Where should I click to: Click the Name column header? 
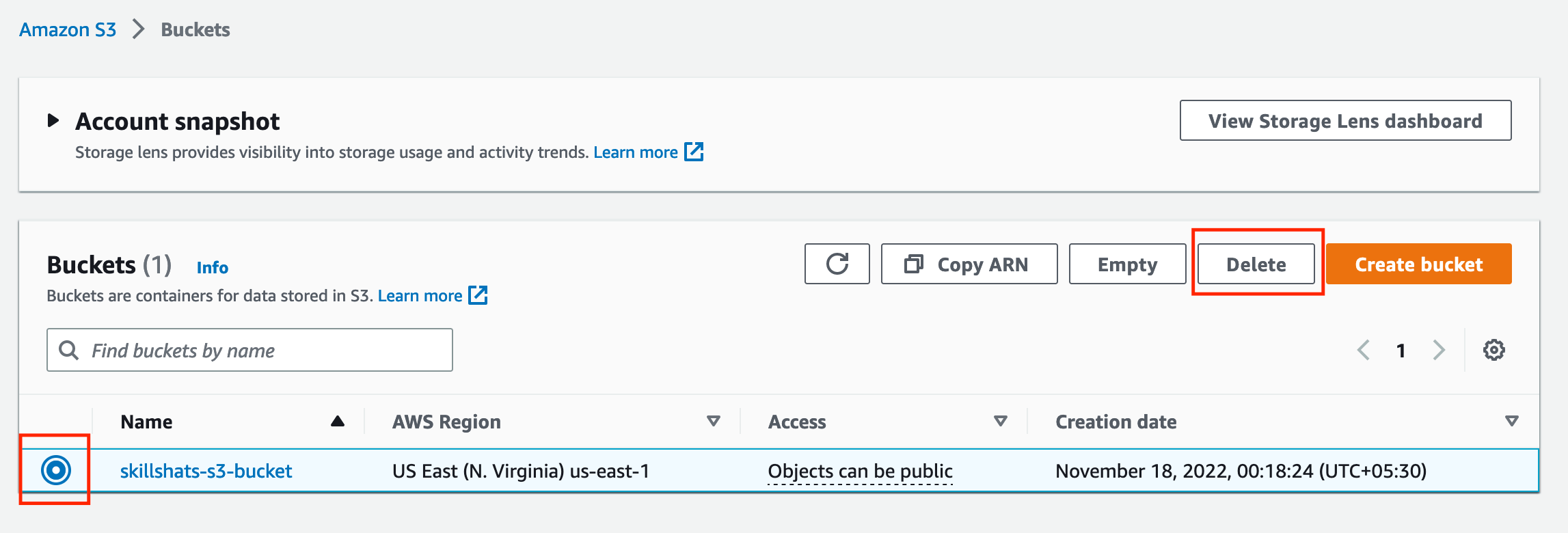(x=146, y=422)
